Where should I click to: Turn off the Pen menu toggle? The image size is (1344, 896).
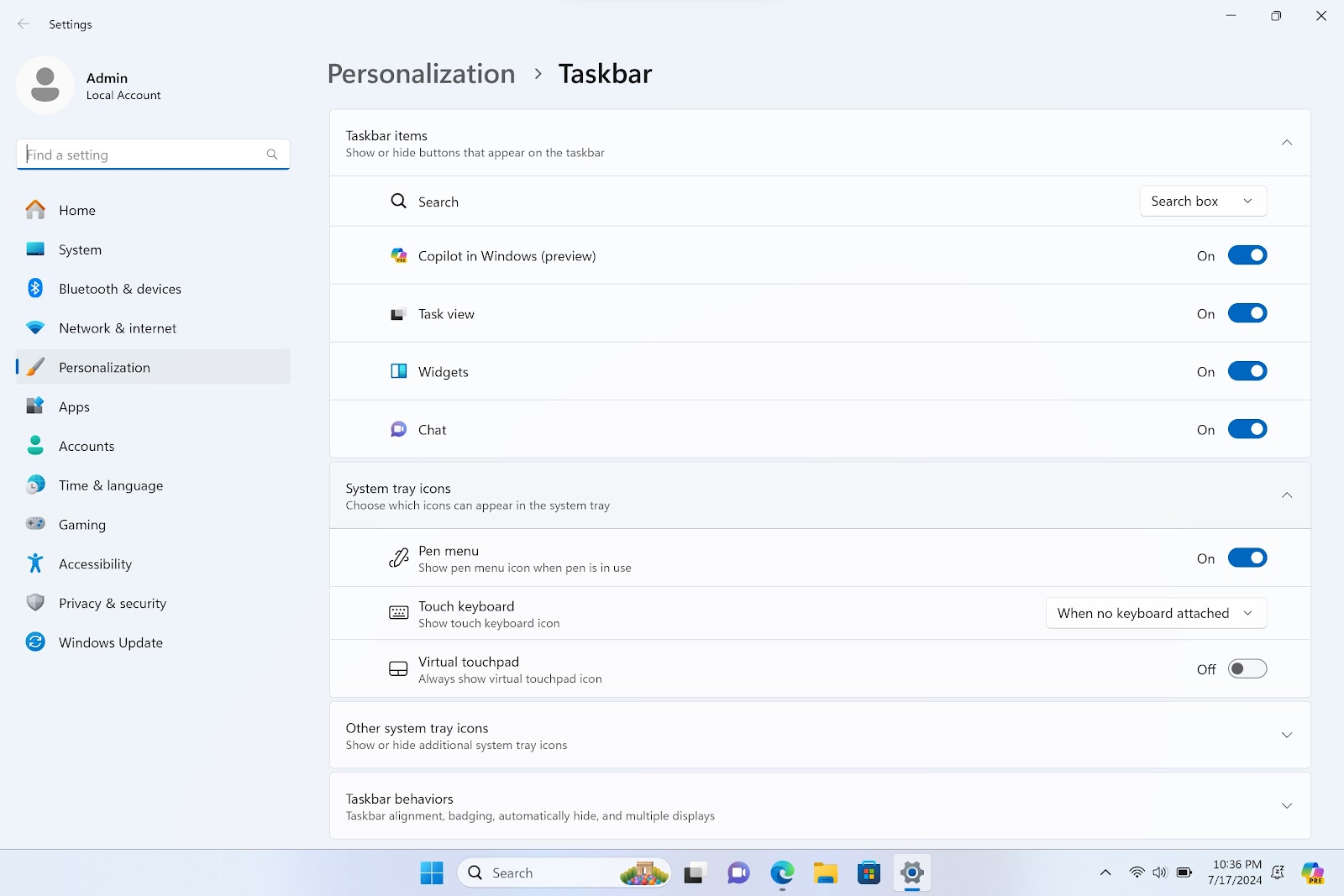click(x=1247, y=558)
